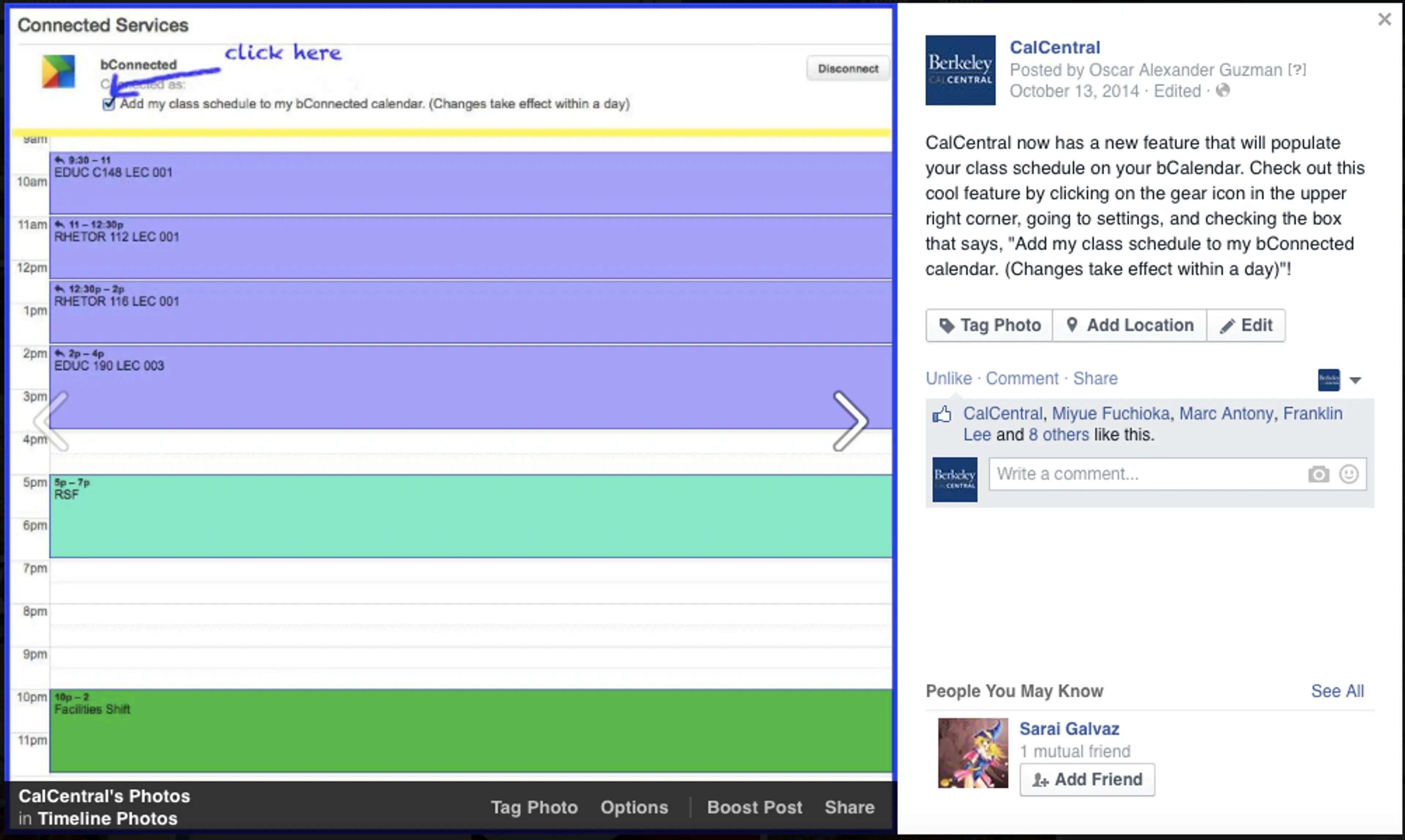Click the public globe privacy icon
1405x840 pixels.
coord(1223,90)
